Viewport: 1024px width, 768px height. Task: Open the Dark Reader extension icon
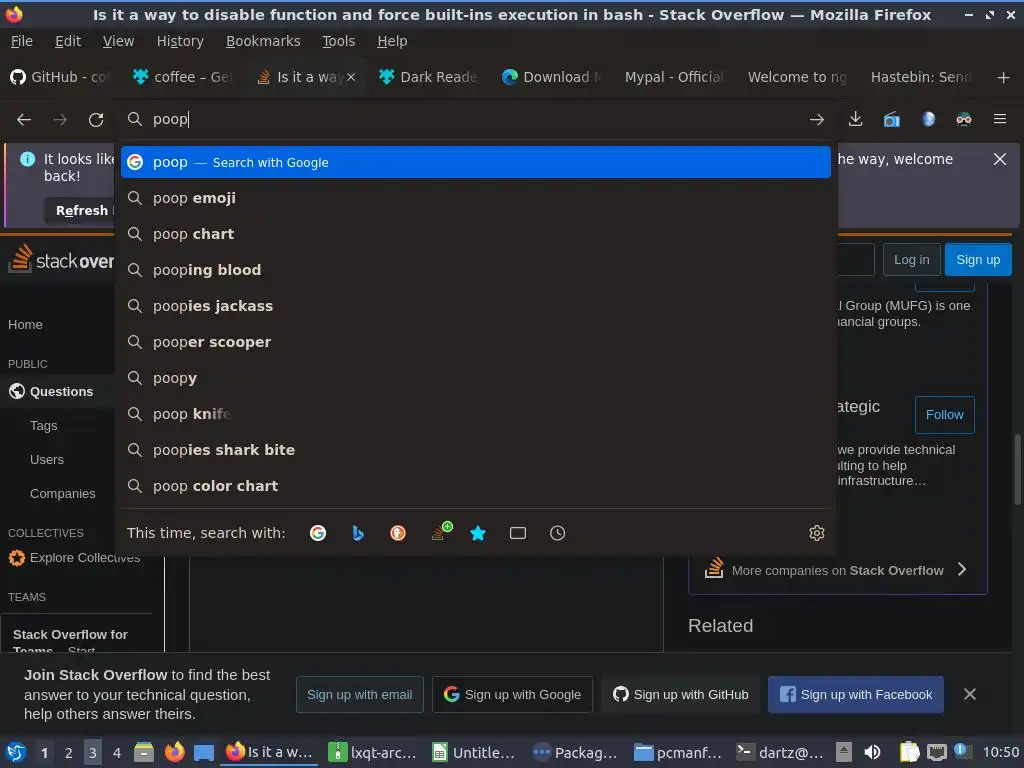point(964,119)
